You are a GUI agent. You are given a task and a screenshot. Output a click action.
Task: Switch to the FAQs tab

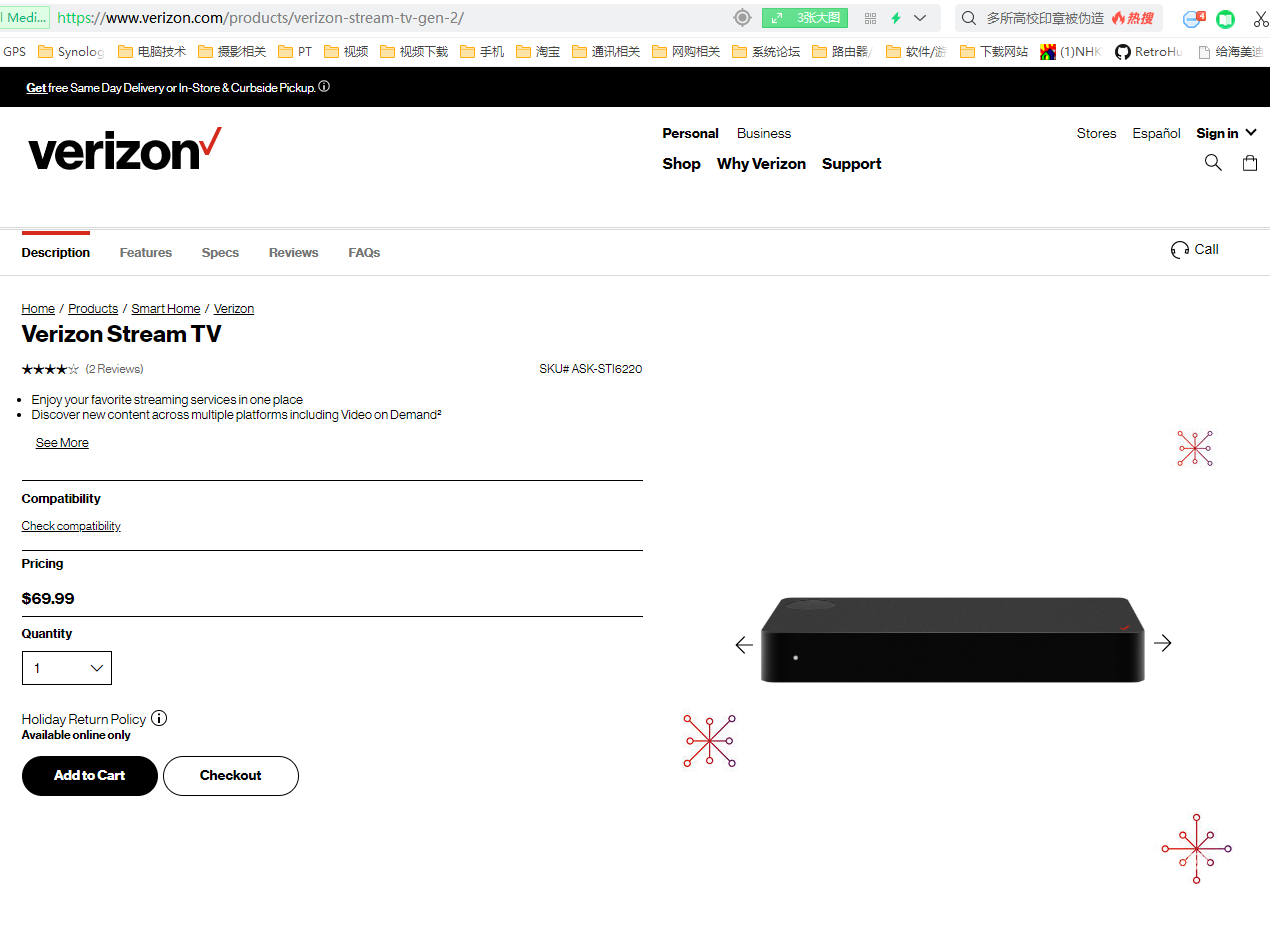click(x=364, y=253)
